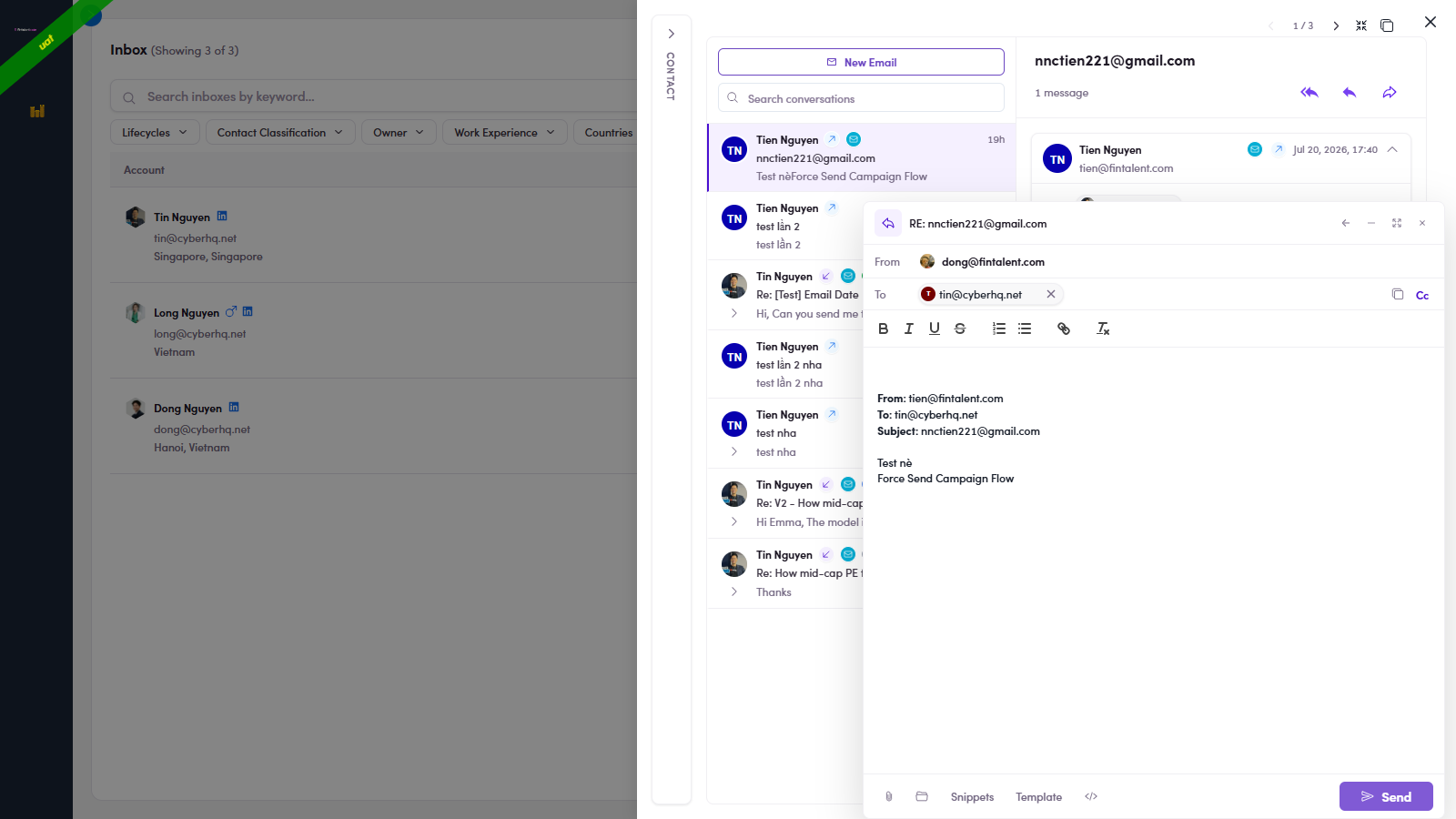Open the Owner filter dropdown
This screenshot has height=819, width=1456.
(399, 132)
